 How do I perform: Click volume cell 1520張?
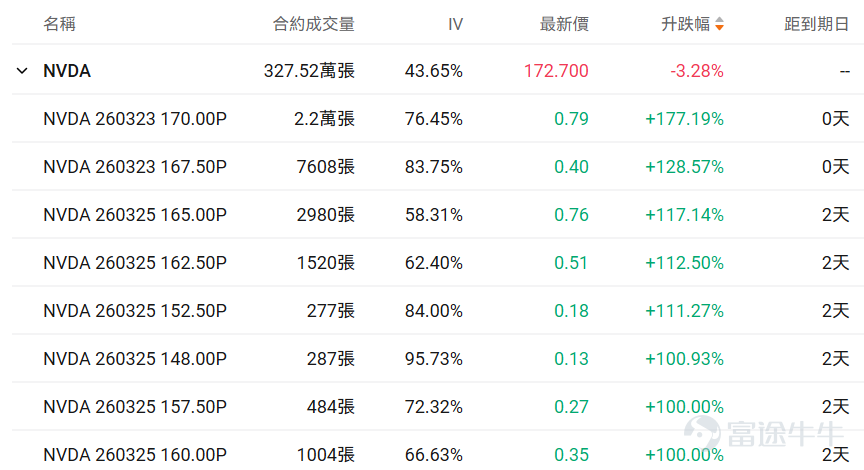tap(326, 263)
